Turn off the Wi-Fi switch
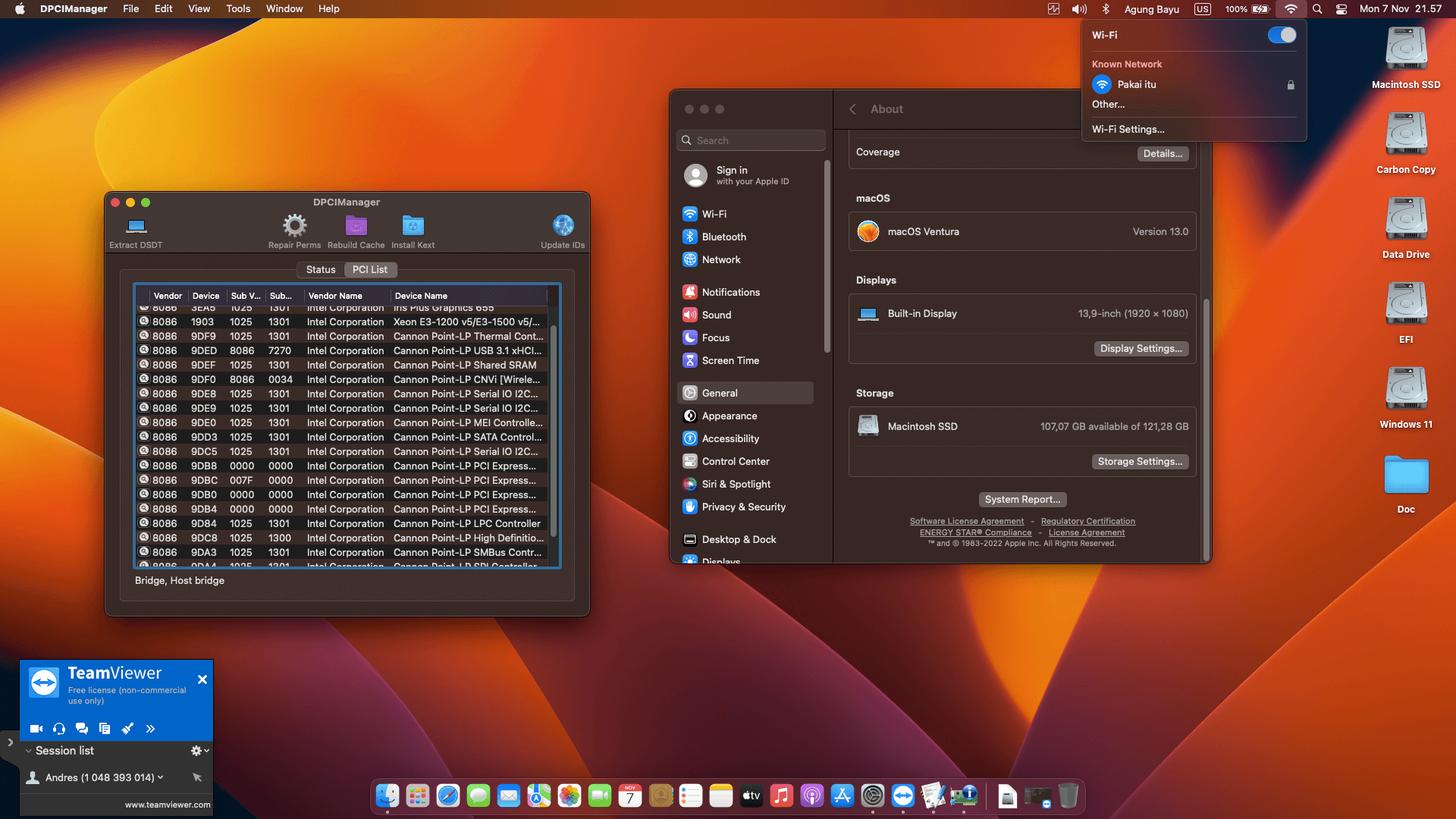Screen dimensions: 1456x819 [1282, 35]
